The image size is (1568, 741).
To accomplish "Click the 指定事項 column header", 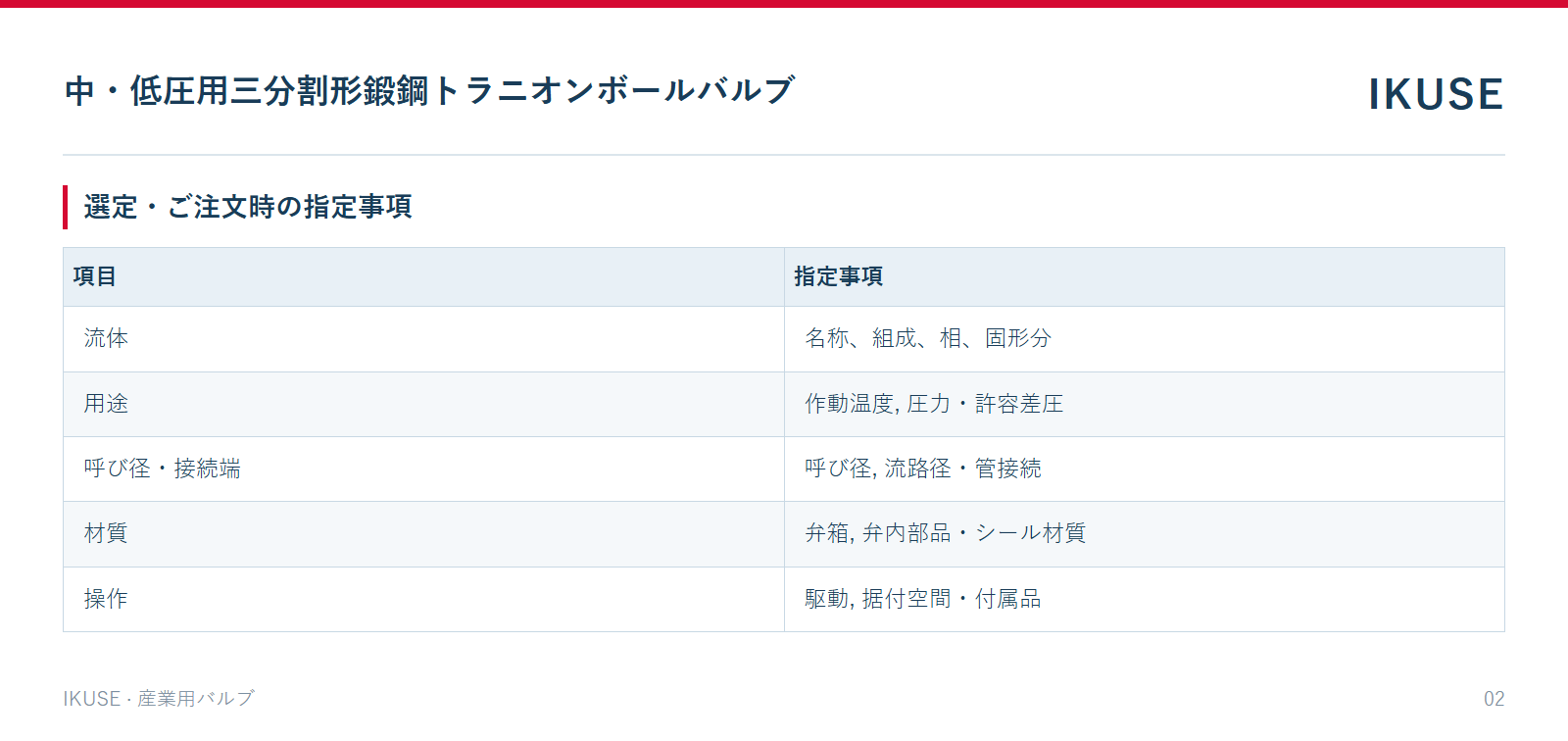I will [x=1145, y=276].
